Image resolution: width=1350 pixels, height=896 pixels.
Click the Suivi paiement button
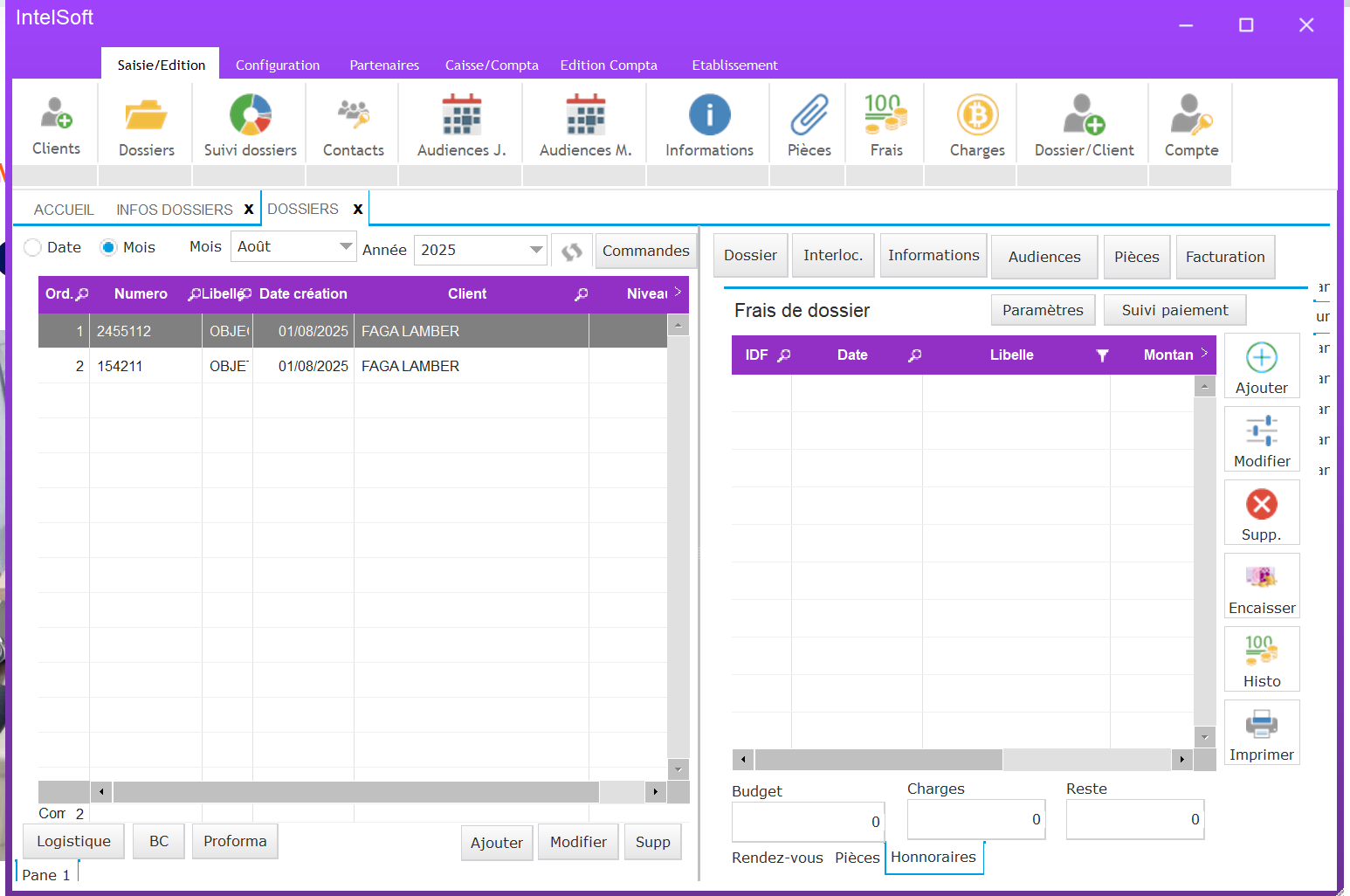pos(1174,310)
